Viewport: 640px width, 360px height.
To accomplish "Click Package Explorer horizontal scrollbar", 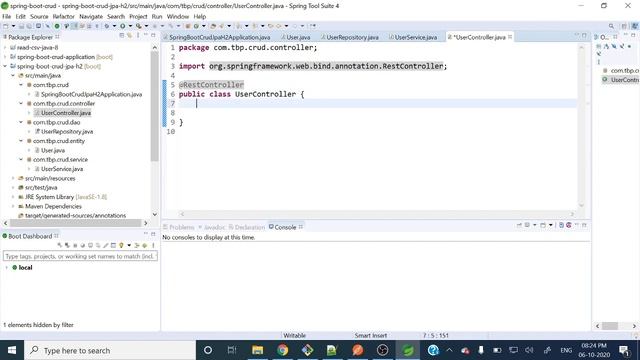I will pyautogui.click(x=76, y=223).
